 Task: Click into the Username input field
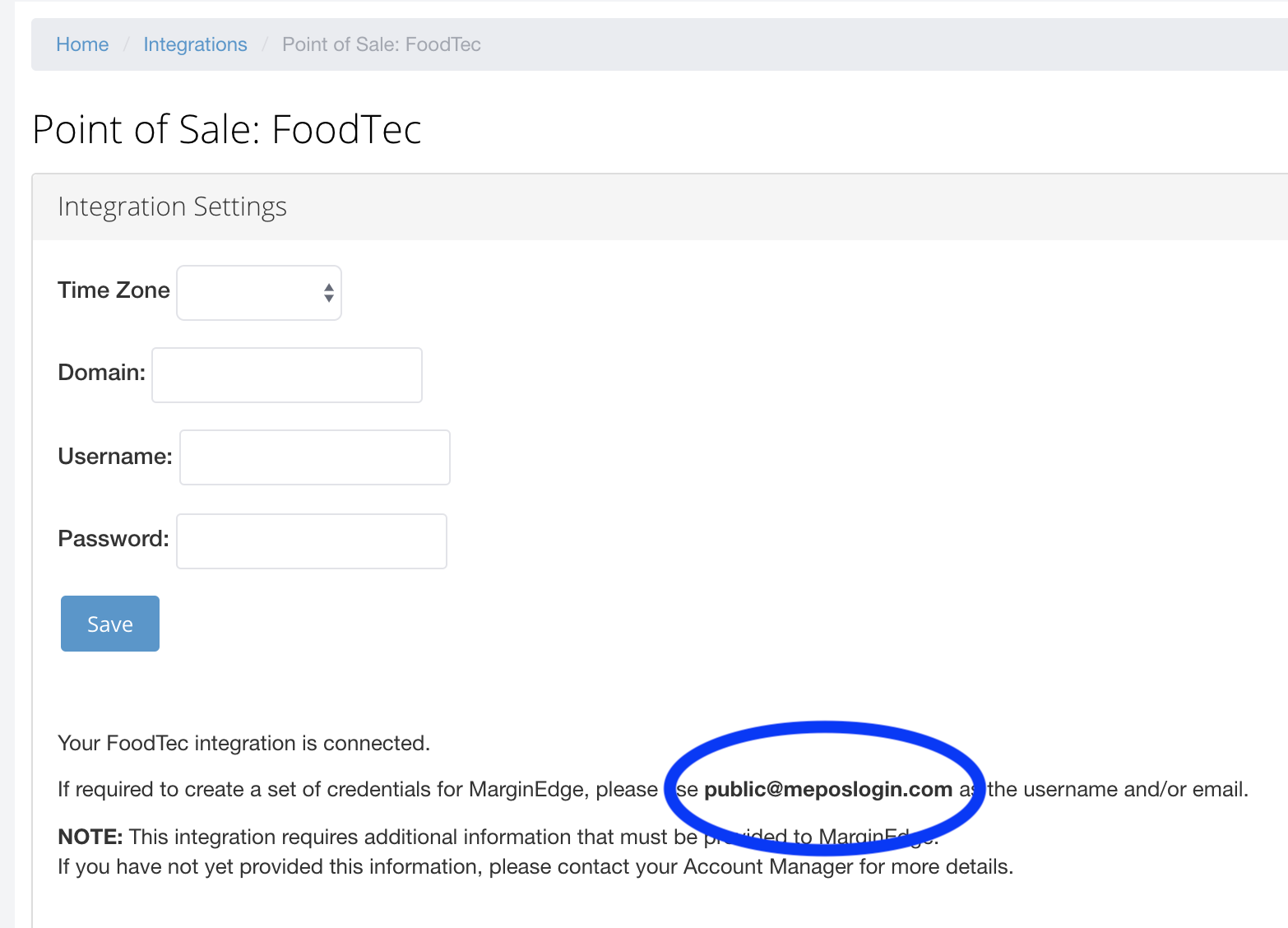314,457
